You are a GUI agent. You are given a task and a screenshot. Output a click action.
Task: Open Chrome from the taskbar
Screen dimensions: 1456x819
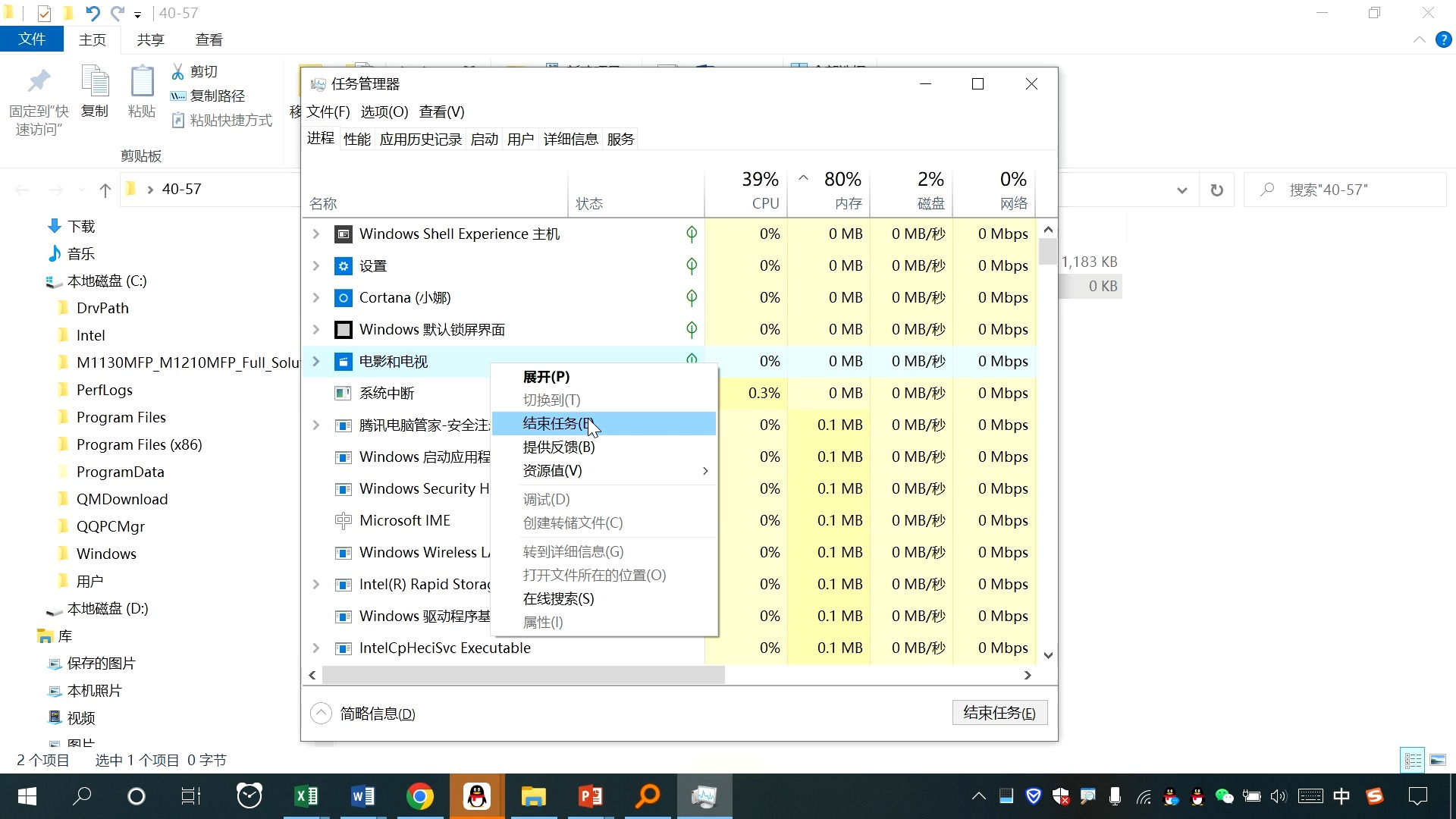click(419, 796)
